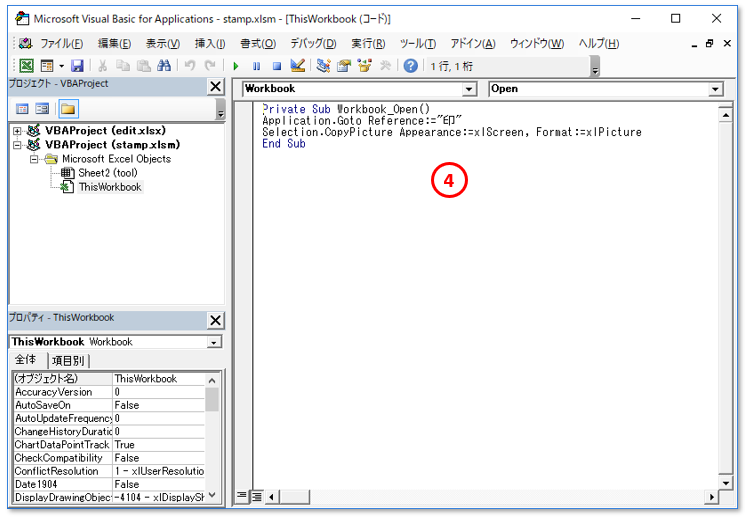Open the Open procedure dropdown
Viewport: 747px width, 522px height.
pyautogui.click(x=715, y=89)
